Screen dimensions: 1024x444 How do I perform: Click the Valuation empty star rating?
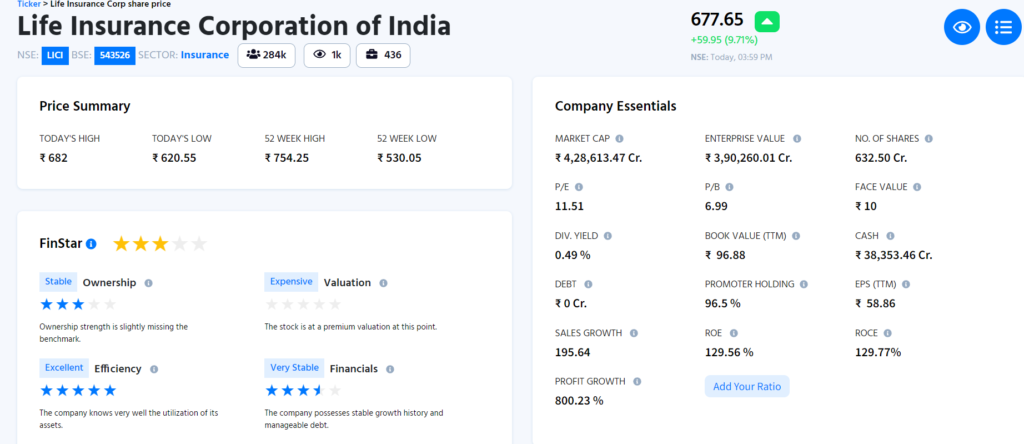304,304
